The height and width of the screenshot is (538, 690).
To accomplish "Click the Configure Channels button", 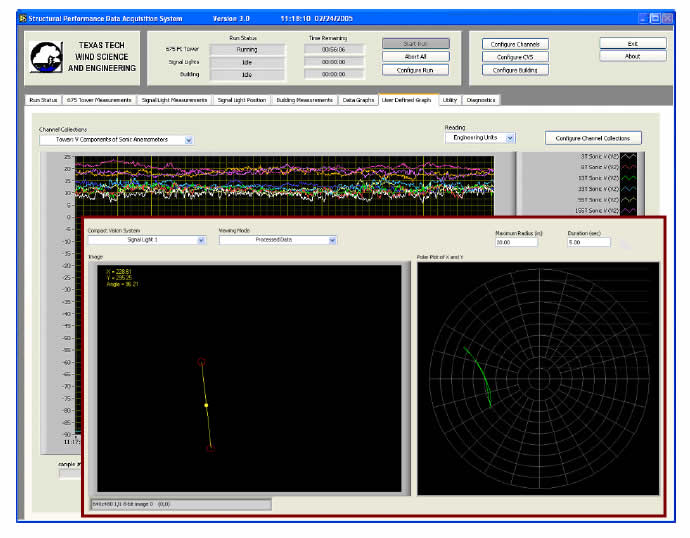I will (515, 44).
